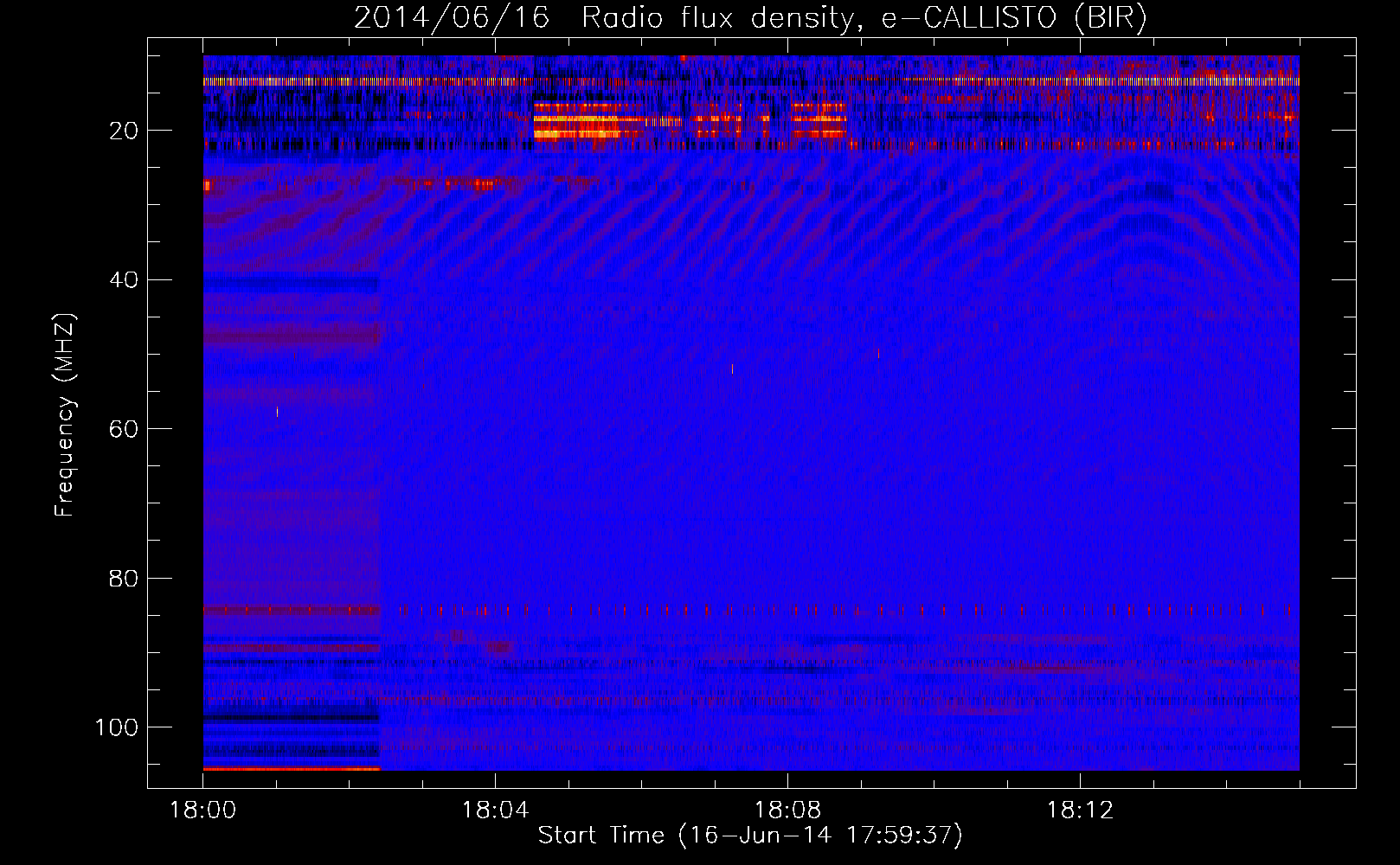Click the 100 MHz frequency tick label
The width and height of the screenshot is (1400, 865).
[x=117, y=727]
